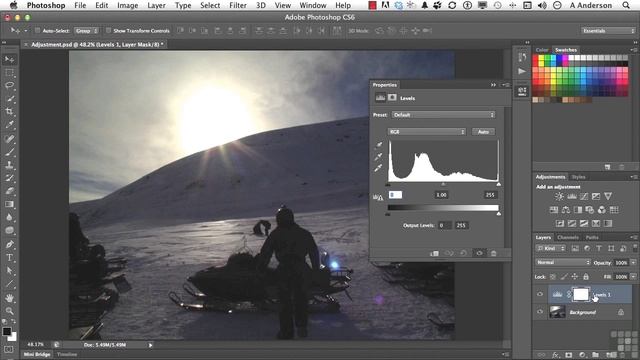
Task: Select the Hand tool
Action: 9,298
